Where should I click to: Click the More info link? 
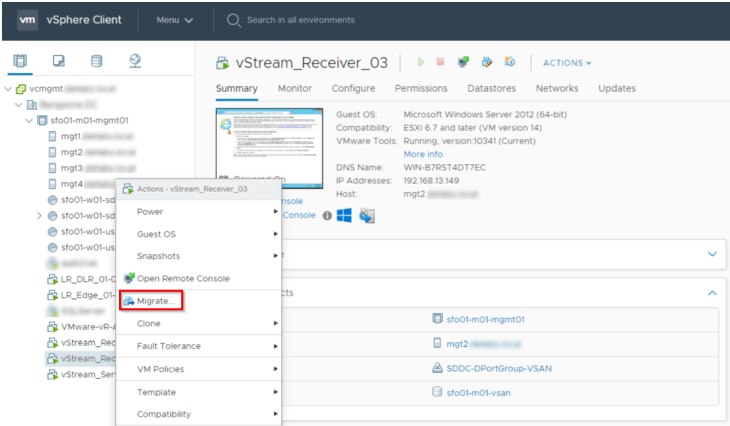tap(422, 154)
